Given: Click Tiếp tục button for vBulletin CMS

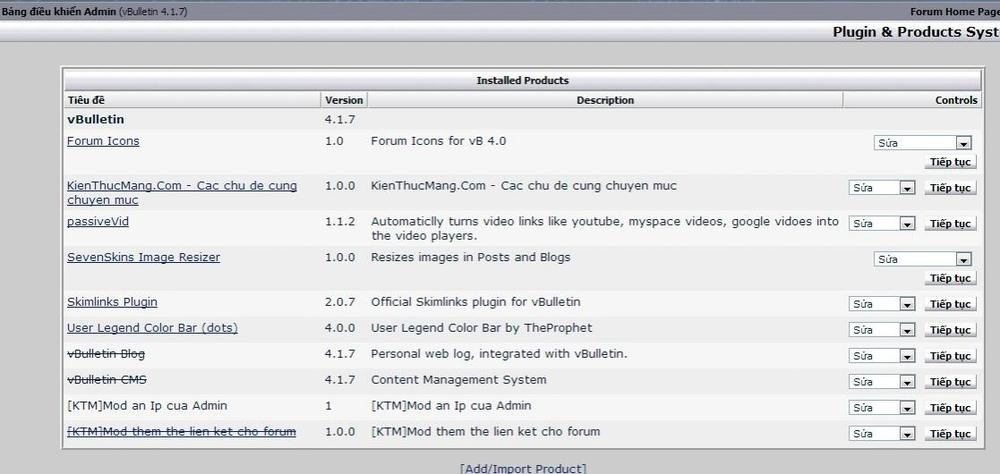Looking at the screenshot, I should pyautogui.click(x=950, y=381).
